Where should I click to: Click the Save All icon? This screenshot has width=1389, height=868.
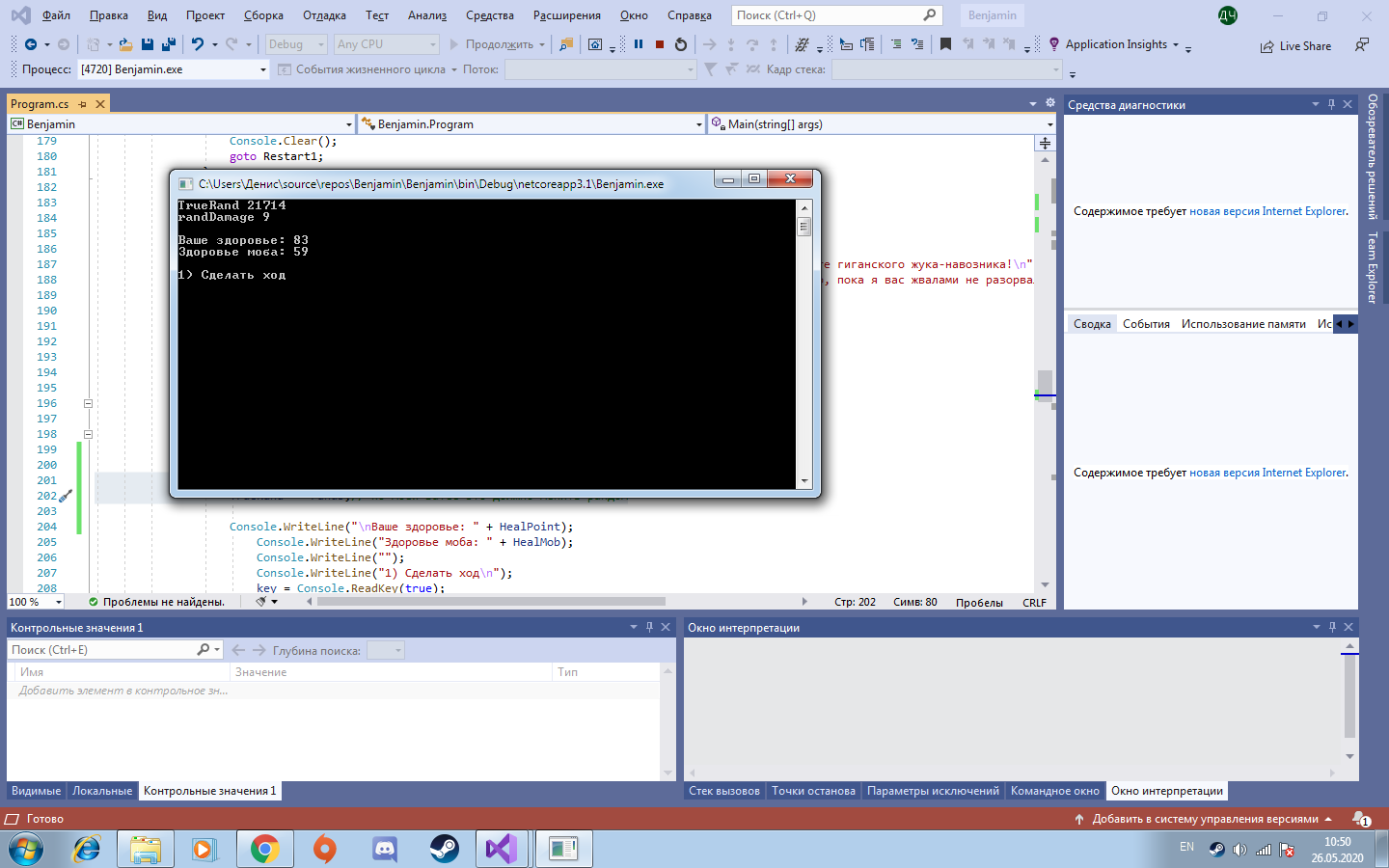[169, 44]
